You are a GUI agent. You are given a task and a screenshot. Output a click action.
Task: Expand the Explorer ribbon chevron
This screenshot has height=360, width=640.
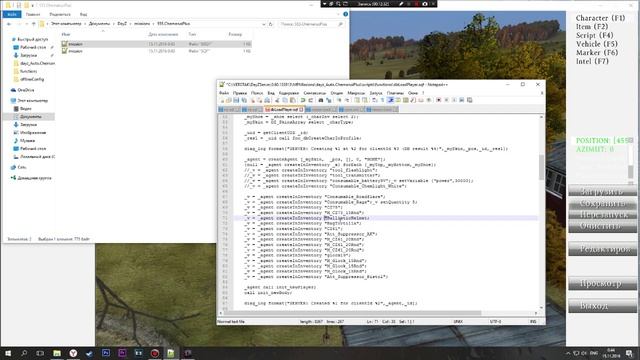tap(338, 14)
